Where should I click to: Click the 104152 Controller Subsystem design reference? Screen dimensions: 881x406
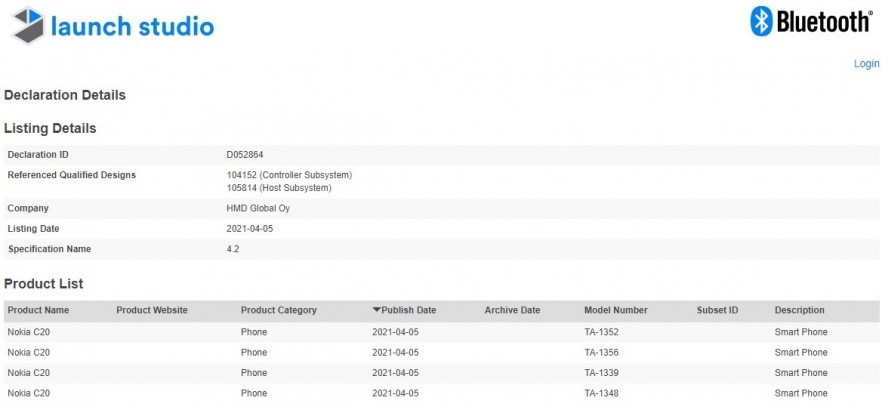click(289, 175)
